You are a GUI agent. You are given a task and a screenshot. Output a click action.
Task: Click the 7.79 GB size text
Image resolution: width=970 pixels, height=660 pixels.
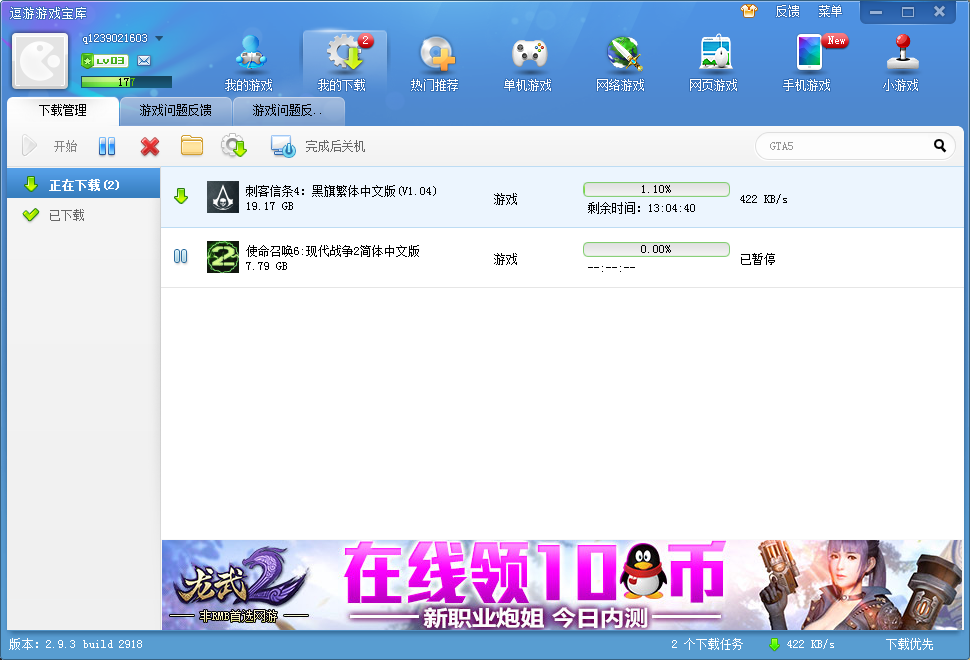tap(267, 266)
